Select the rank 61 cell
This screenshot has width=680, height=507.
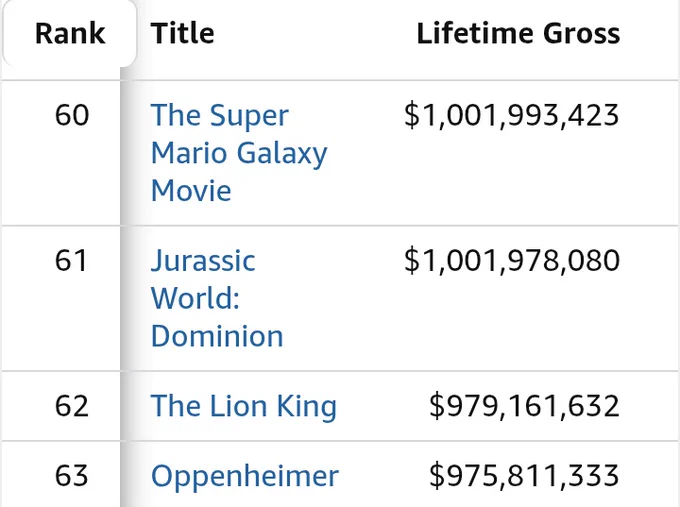coord(72,261)
